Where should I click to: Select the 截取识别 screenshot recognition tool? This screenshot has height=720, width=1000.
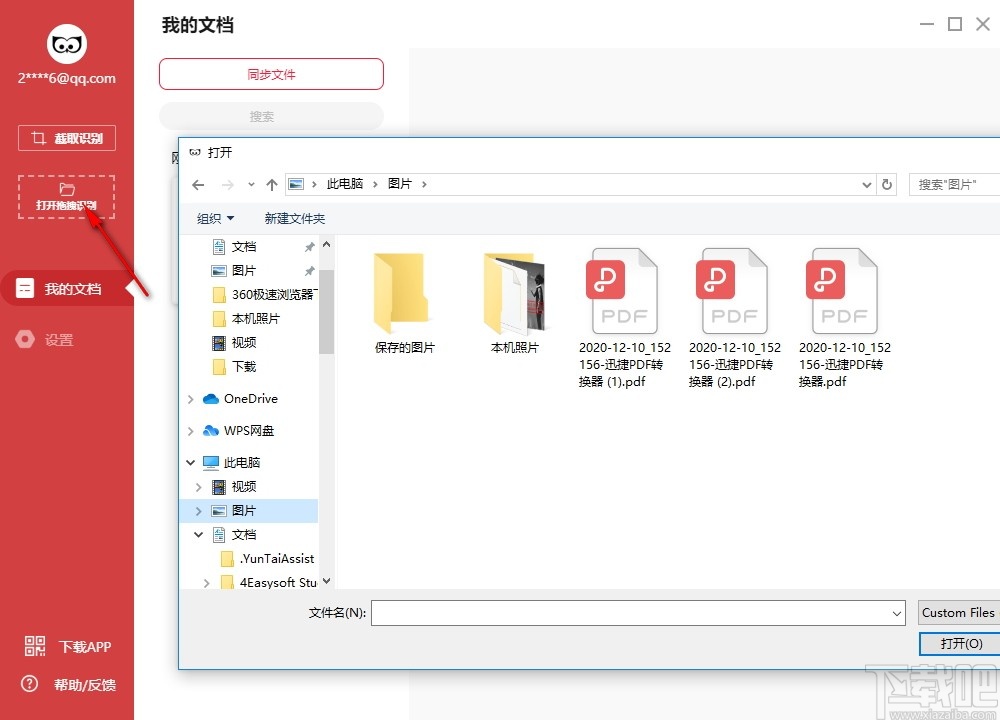[66, 137]
